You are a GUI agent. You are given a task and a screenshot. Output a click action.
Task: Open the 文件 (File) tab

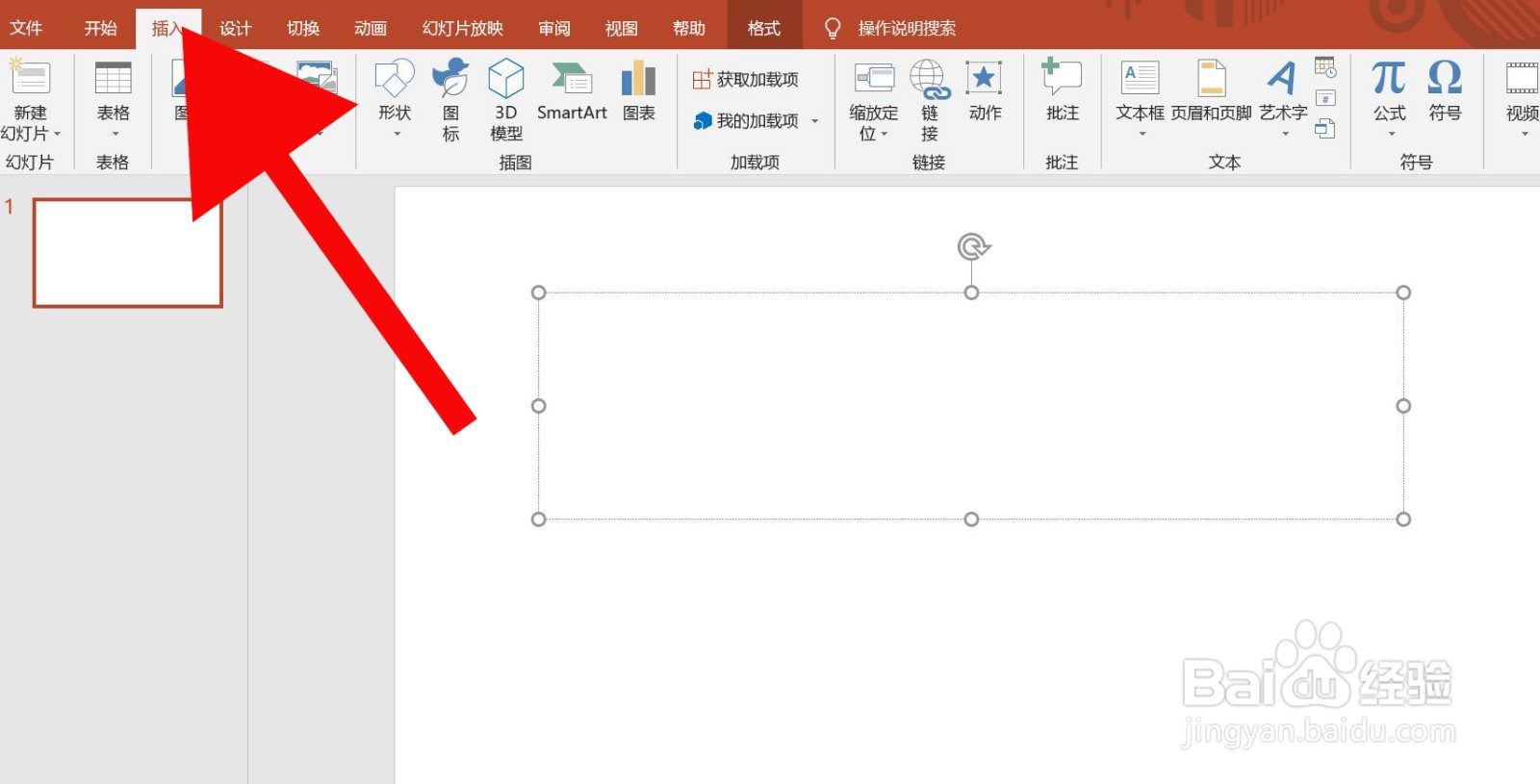click(26, 29)
